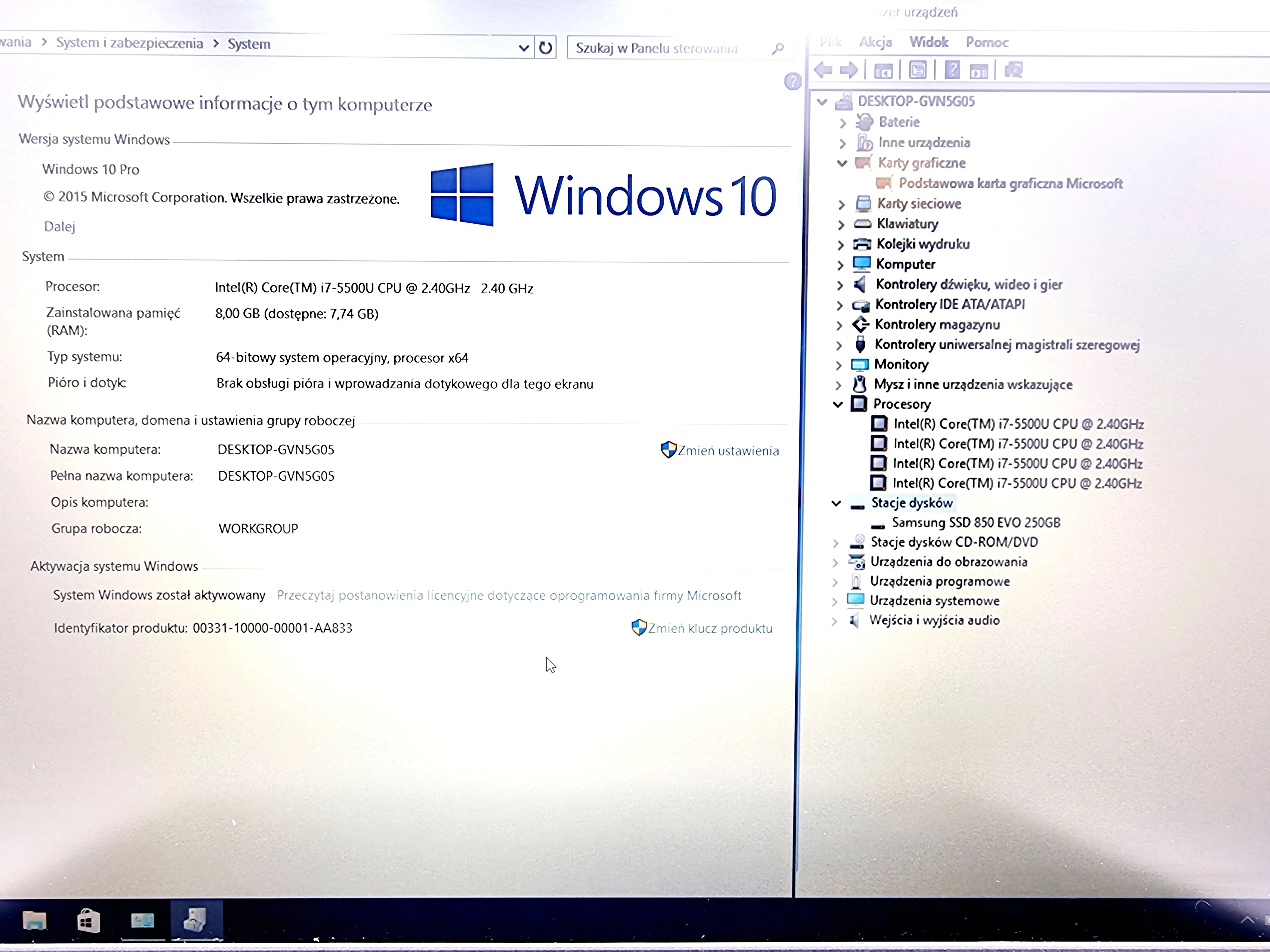Click the Komputer monitor icon in device tree

pyautogui.click(x=862, y=264)
